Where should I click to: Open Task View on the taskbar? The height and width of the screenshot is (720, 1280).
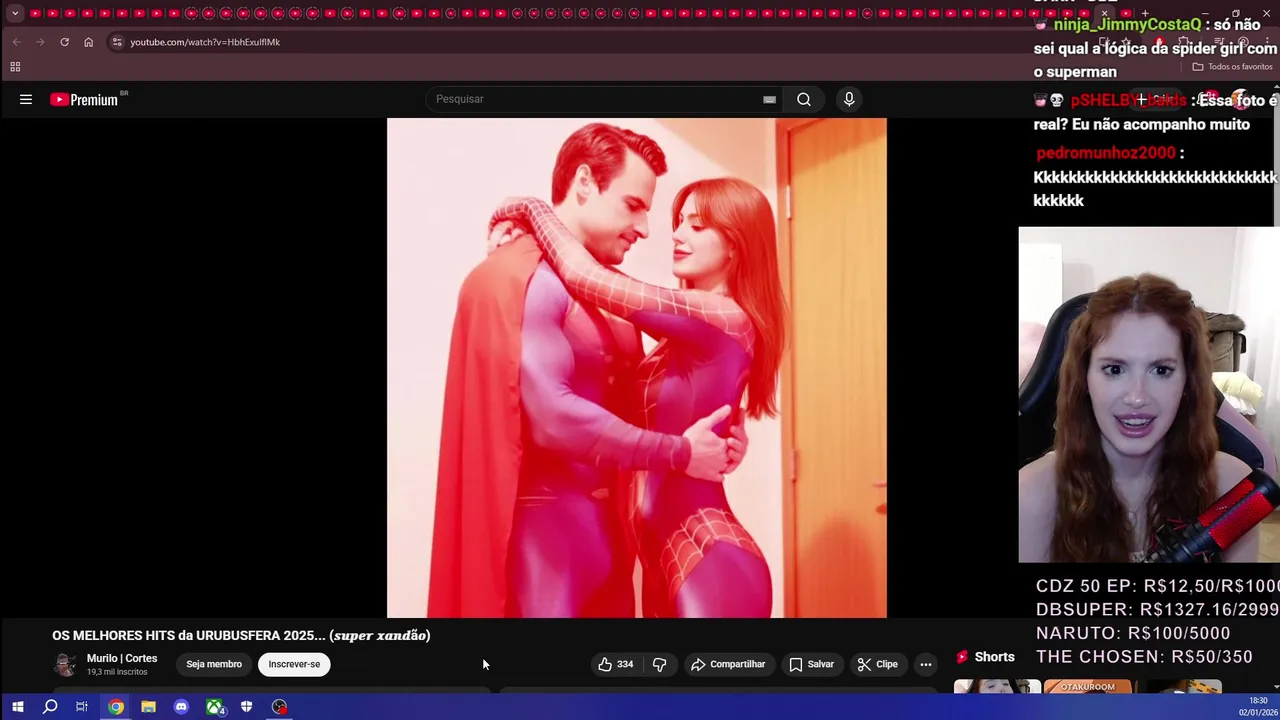point(82,707)
